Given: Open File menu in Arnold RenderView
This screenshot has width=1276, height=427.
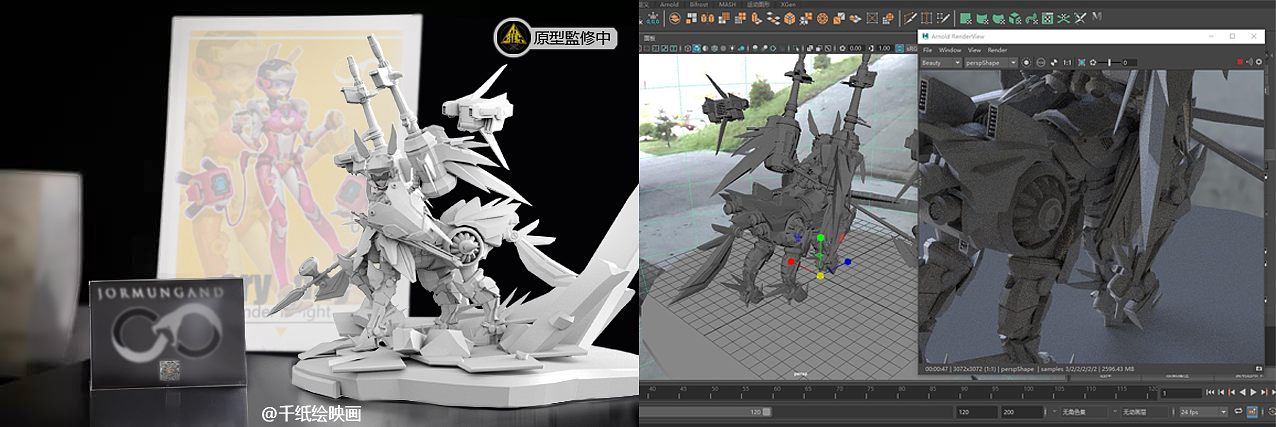Looking at the screenshot, I should [x=927, y=50].
